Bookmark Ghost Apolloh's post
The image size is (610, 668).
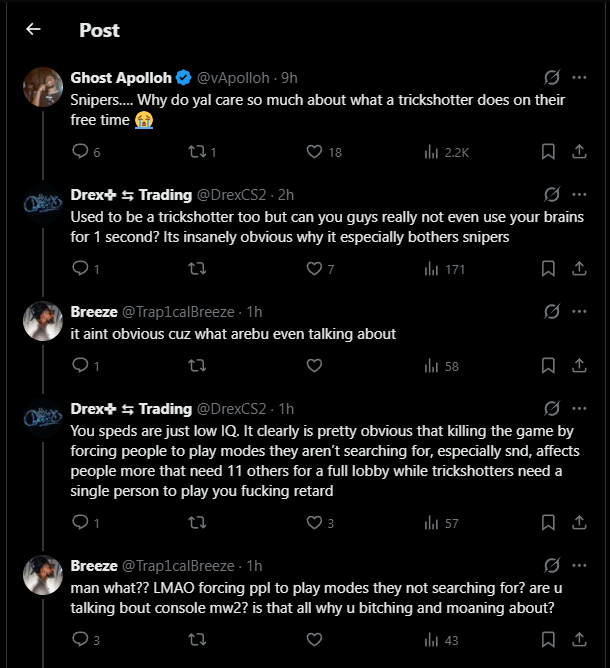click(x=548, y=152)
